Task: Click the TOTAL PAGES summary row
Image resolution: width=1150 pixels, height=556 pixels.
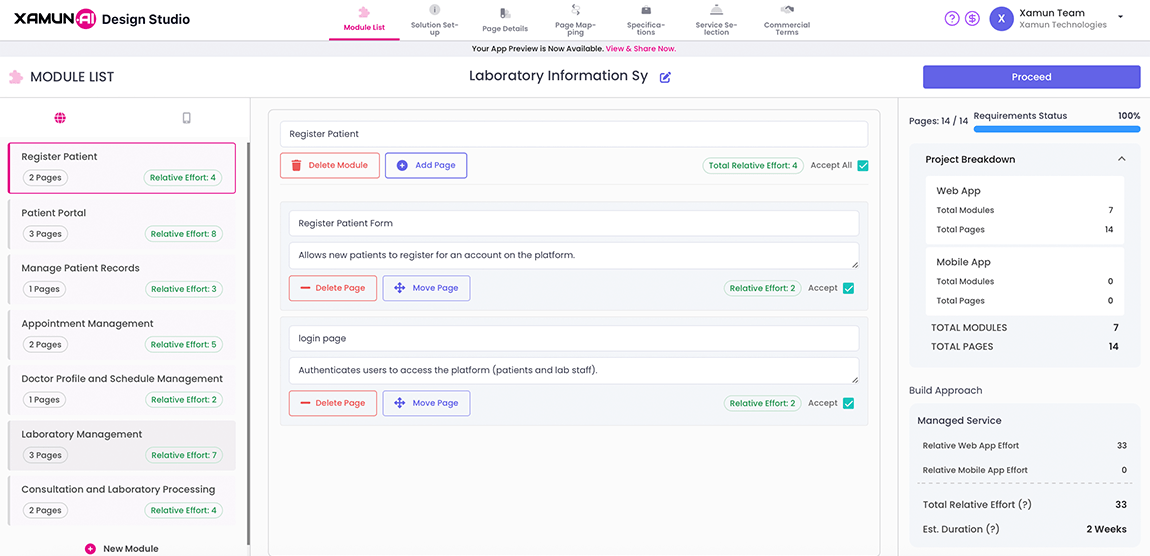Action: (x=1025, y=346)
